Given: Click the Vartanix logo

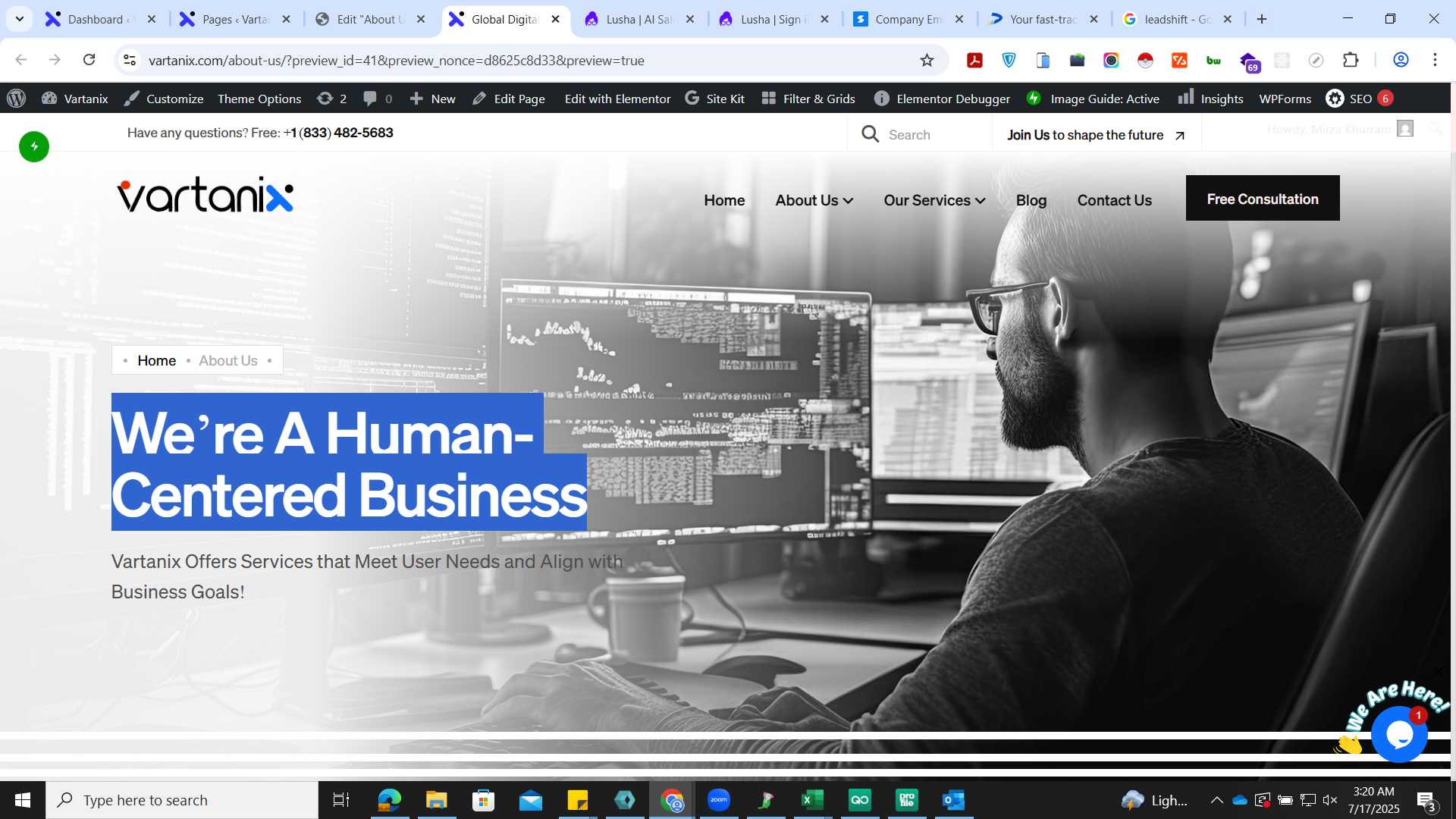Looking at the screenshot, I should 205,194.
